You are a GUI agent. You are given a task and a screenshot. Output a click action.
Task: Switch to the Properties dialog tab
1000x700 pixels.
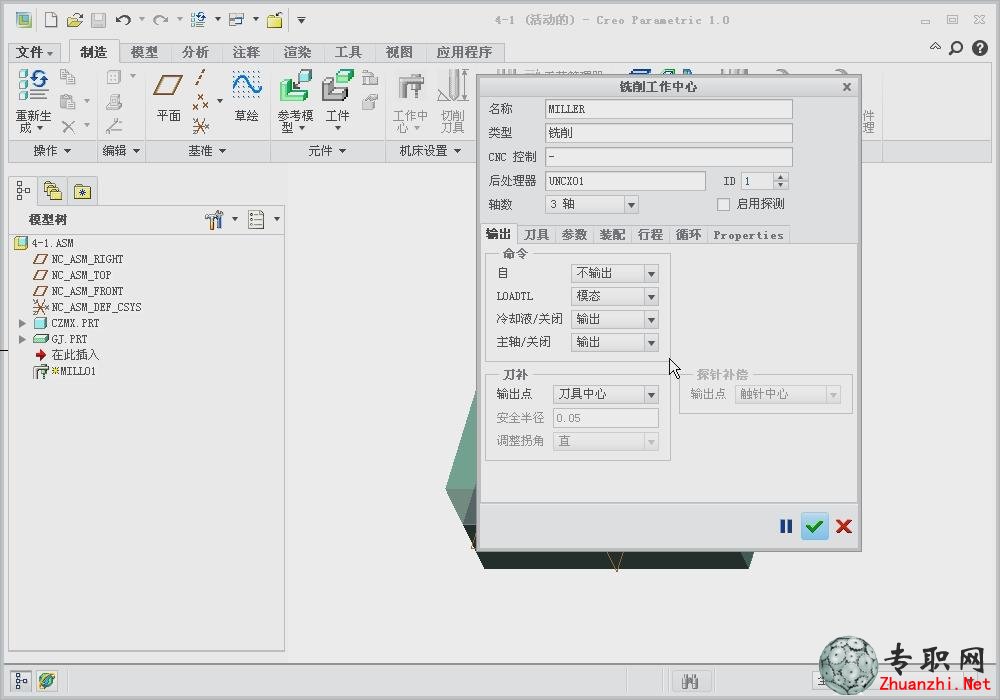(x=748, y=235)
